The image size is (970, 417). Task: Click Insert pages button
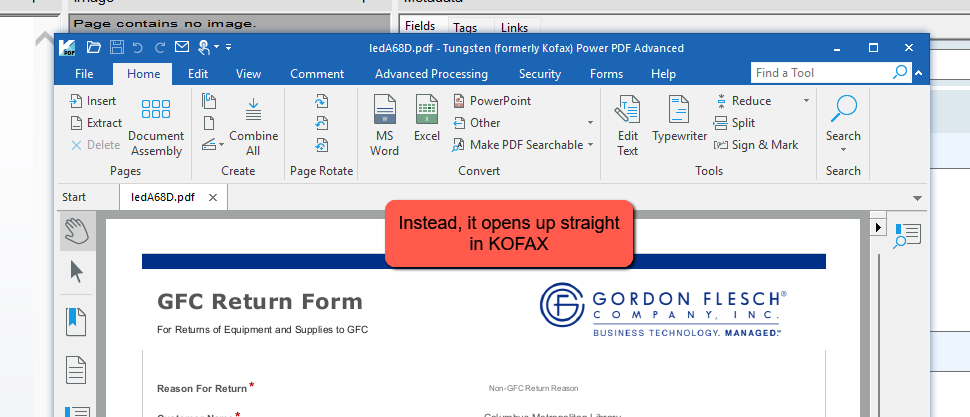(93, 101)
